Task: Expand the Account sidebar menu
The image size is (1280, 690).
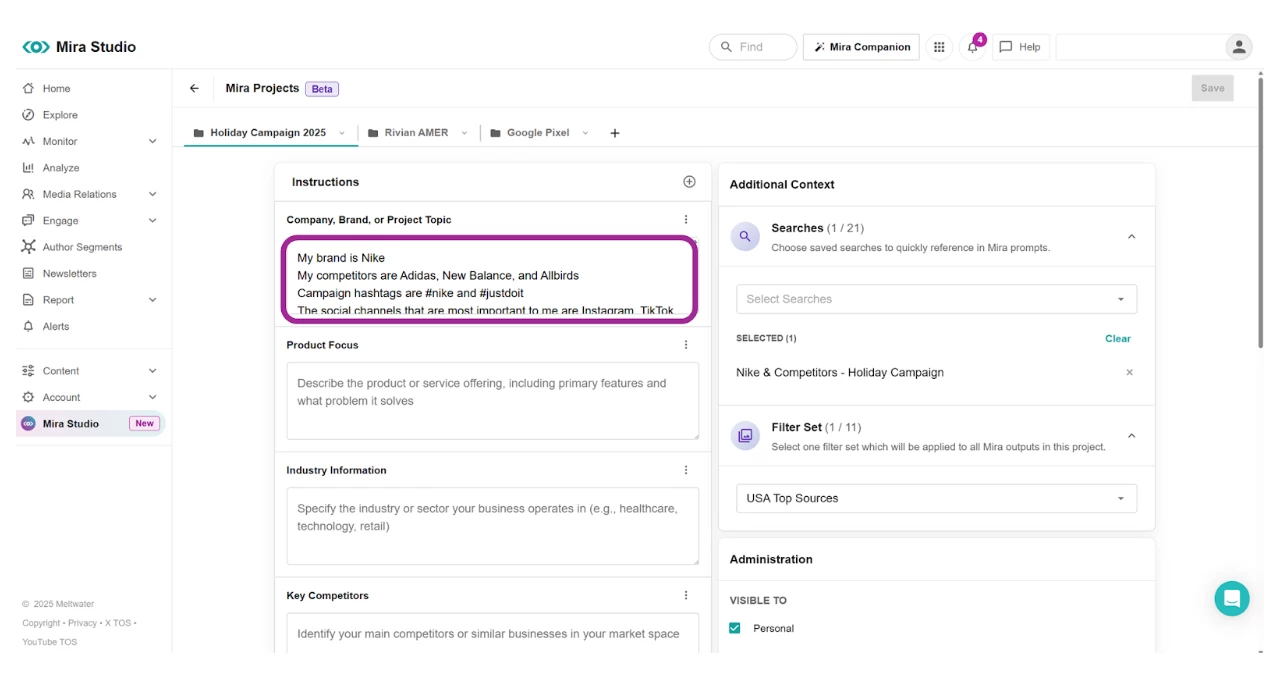Action: pyautogui.click(x=152, y=397)
